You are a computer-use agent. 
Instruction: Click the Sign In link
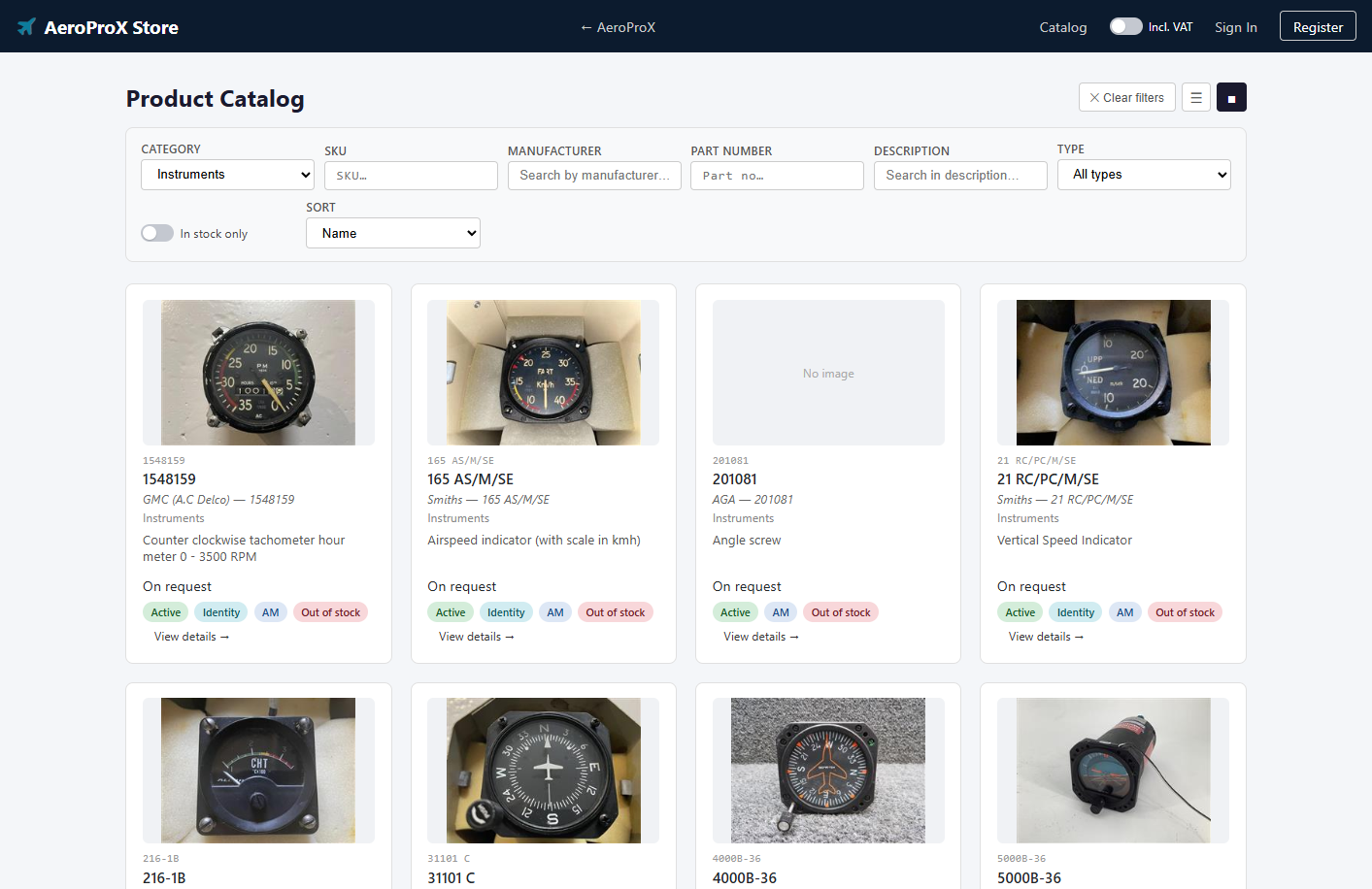[x=1236, y=27]
